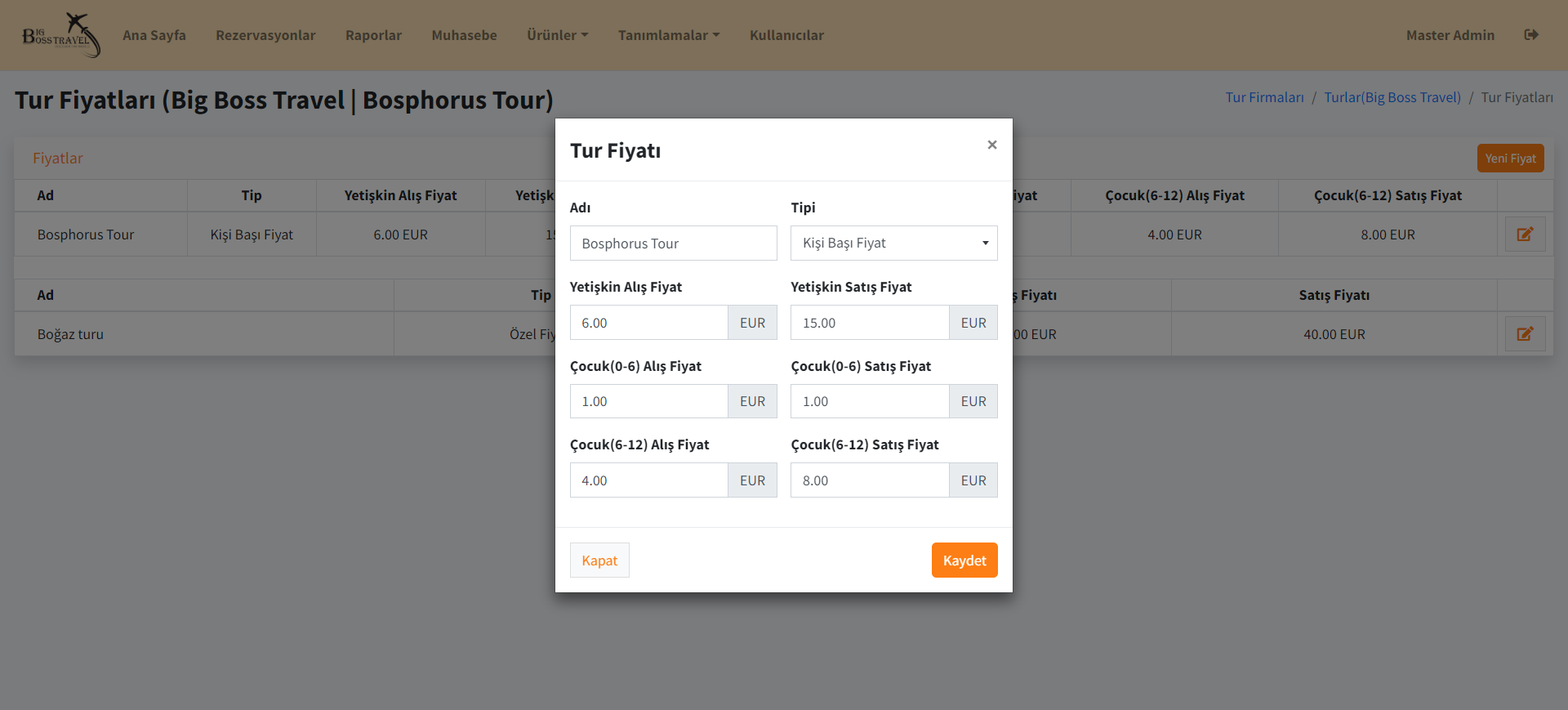
Task: Open Rezervasyonlar page
Action: (265, 35)
